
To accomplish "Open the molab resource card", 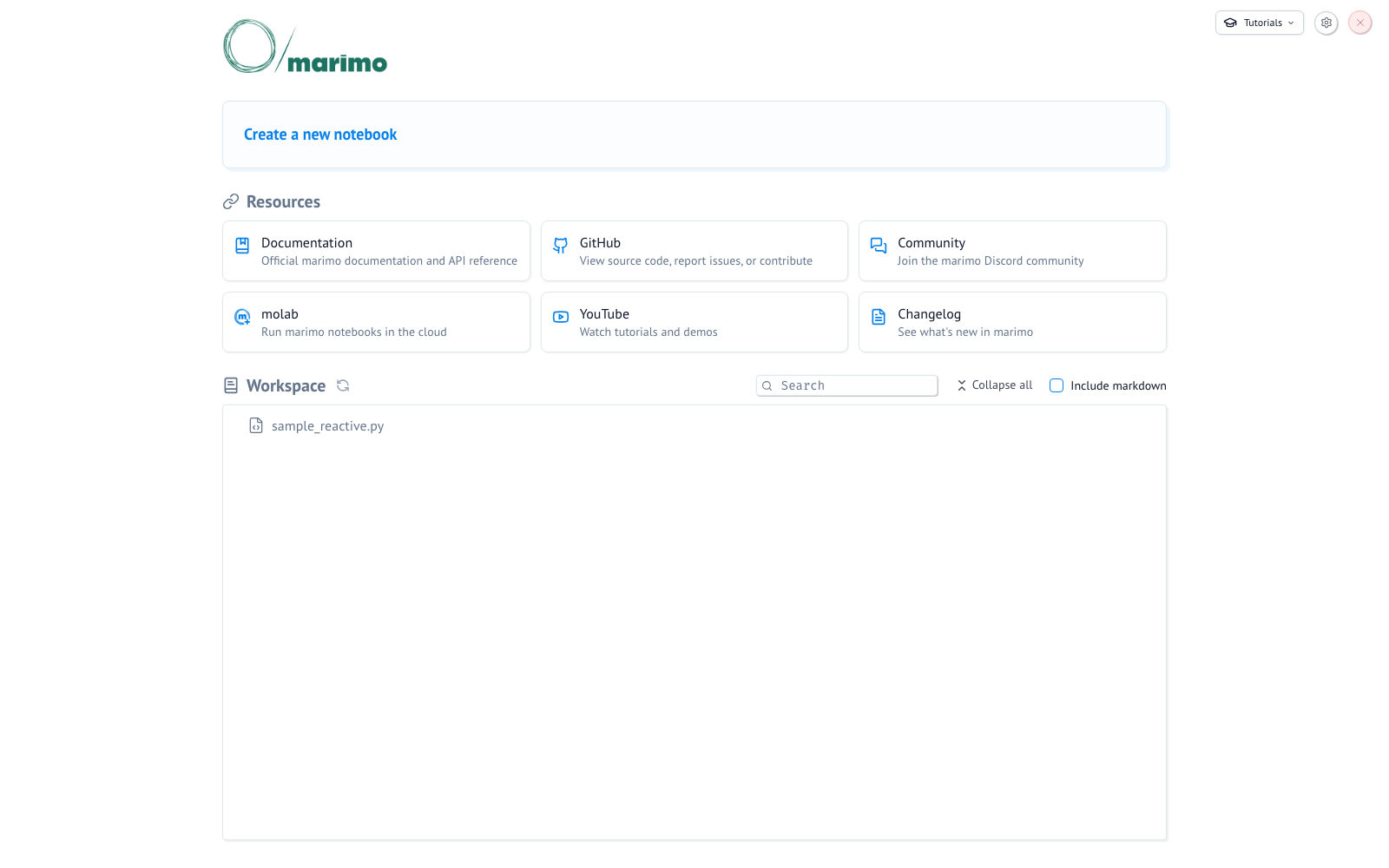I will 376,322.
